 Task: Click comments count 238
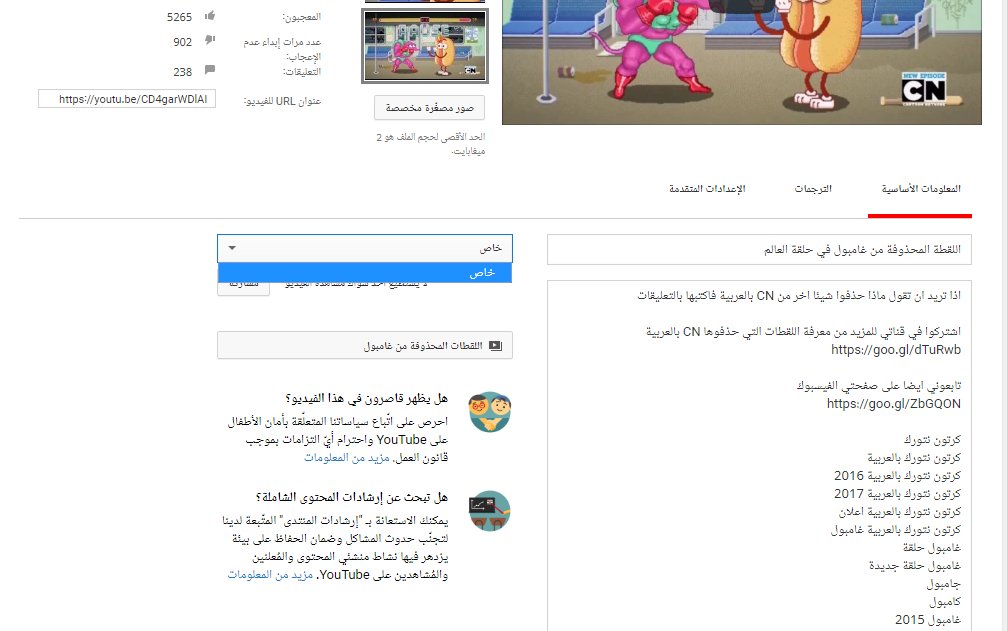[182, 72]
